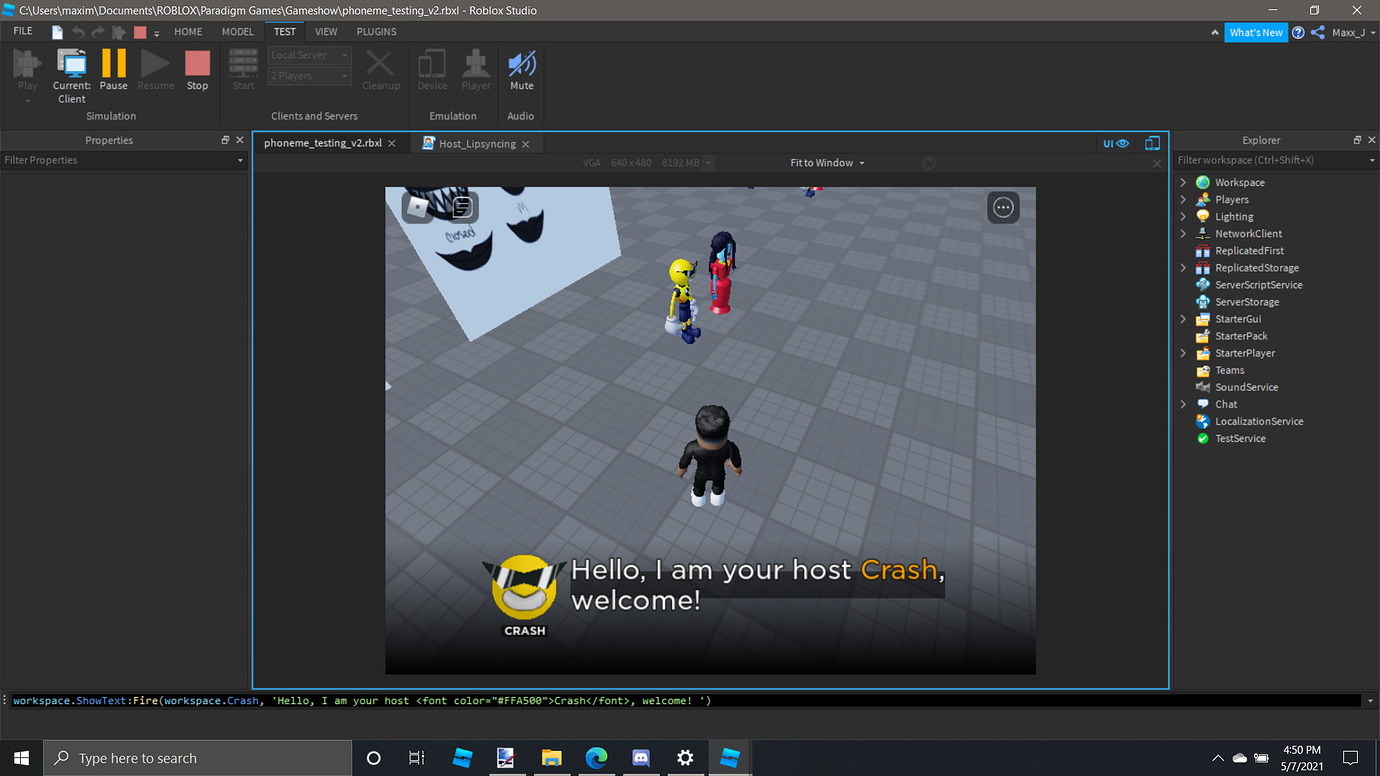Switch to the HOME ribbon tab
The width and height of the screenshot is (1380, 776).
(x=188, y=32)
